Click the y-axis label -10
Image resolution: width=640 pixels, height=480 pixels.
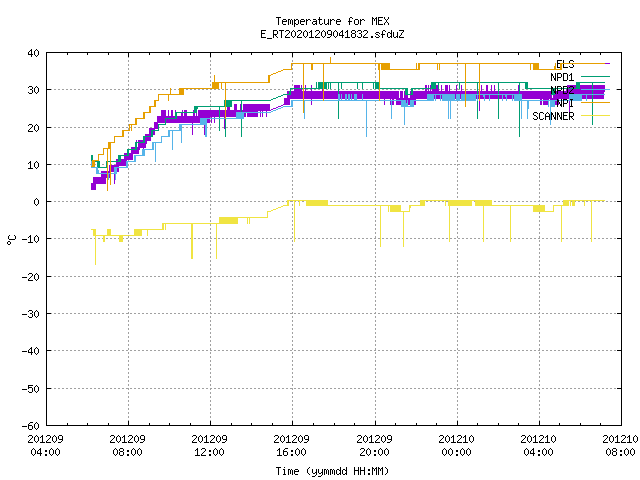click(x=31, y=239)
